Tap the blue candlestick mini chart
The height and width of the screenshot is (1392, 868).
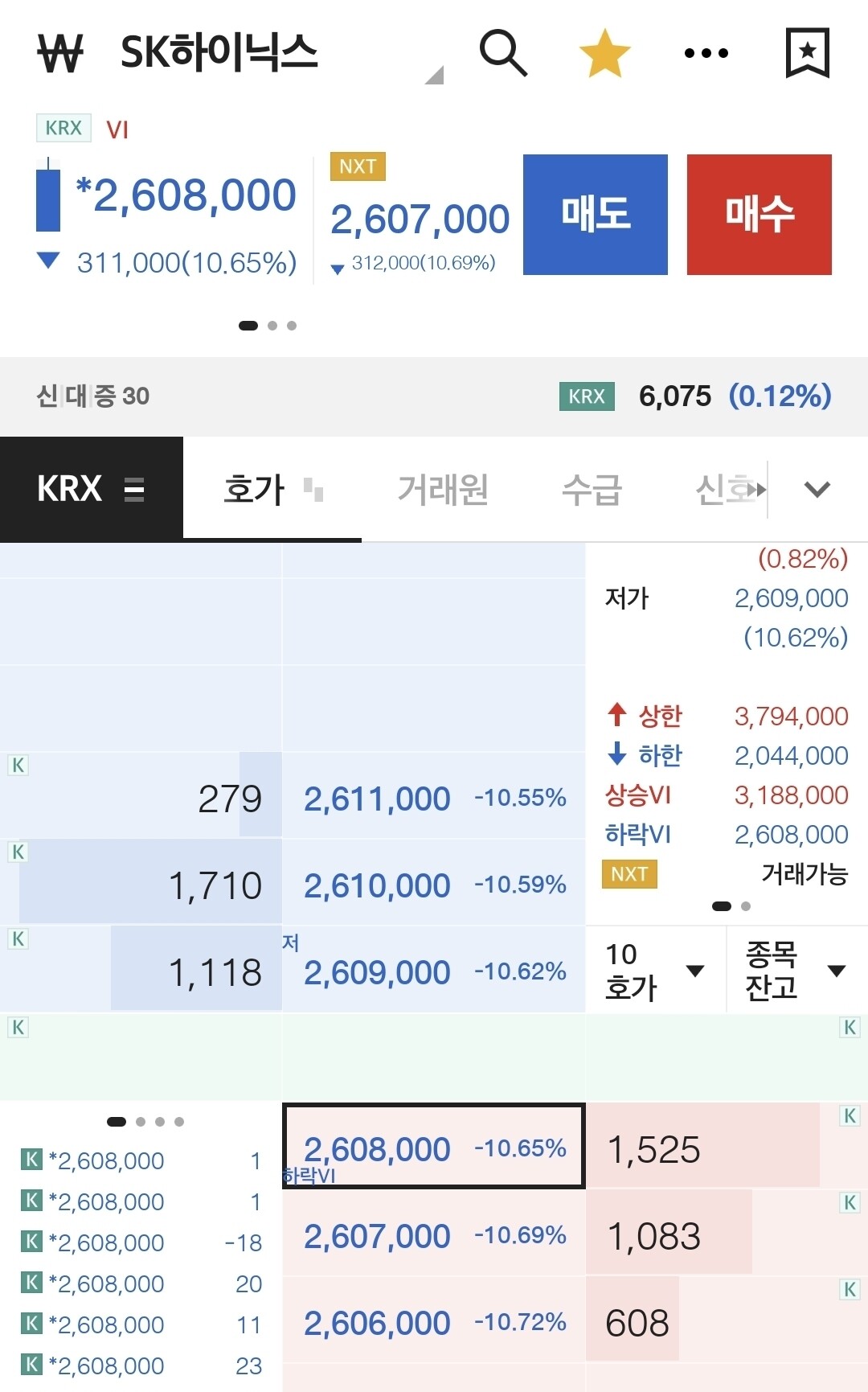click(48, 195)
